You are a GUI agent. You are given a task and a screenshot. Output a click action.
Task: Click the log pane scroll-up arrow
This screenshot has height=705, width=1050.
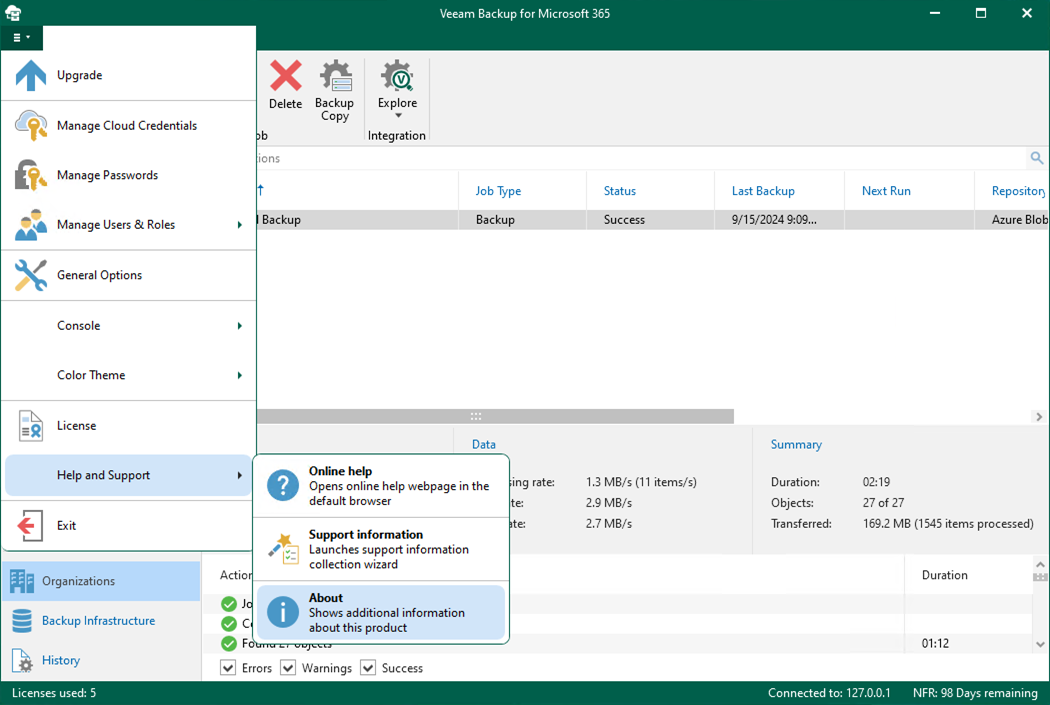pos(1040,564)
